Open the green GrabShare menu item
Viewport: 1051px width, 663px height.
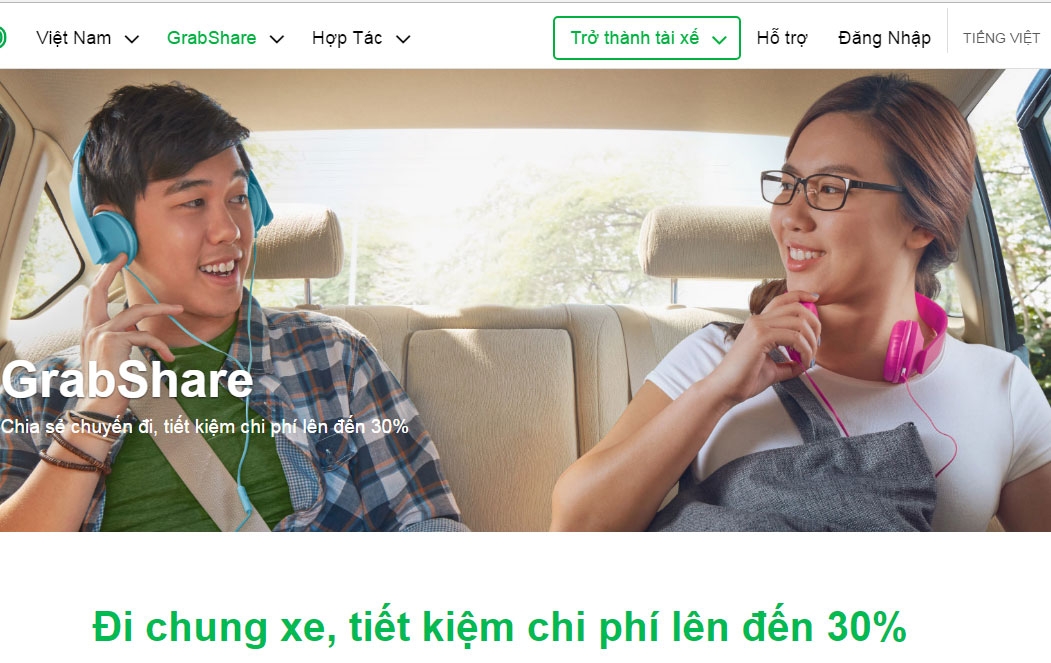coord(211,38)
